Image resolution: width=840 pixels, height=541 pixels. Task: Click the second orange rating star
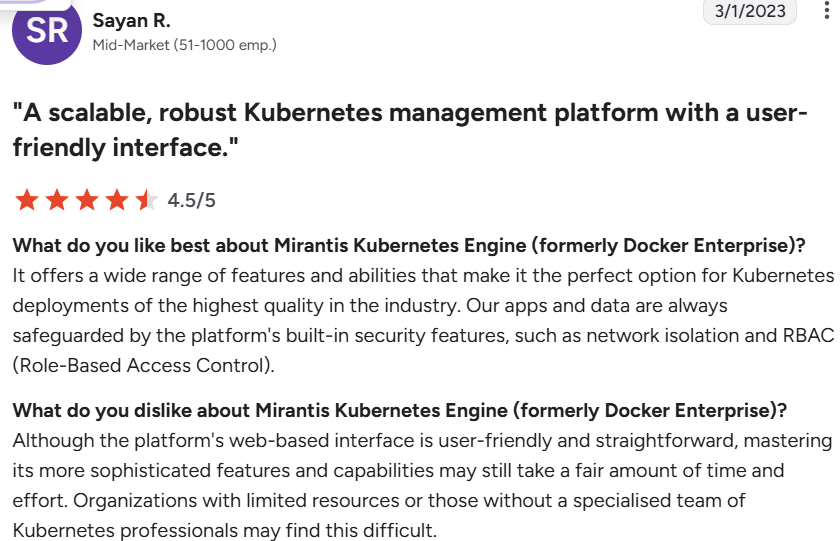57,200
